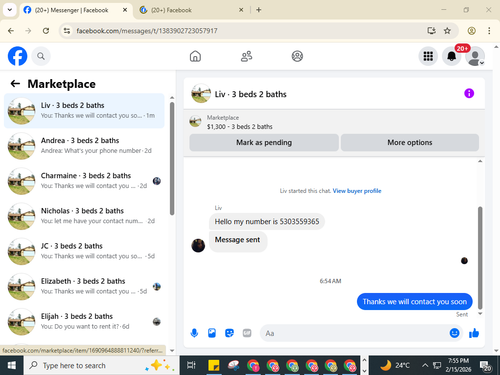Click the facebook.com address bar URL
500x375 pixels.
click(147, 31)
